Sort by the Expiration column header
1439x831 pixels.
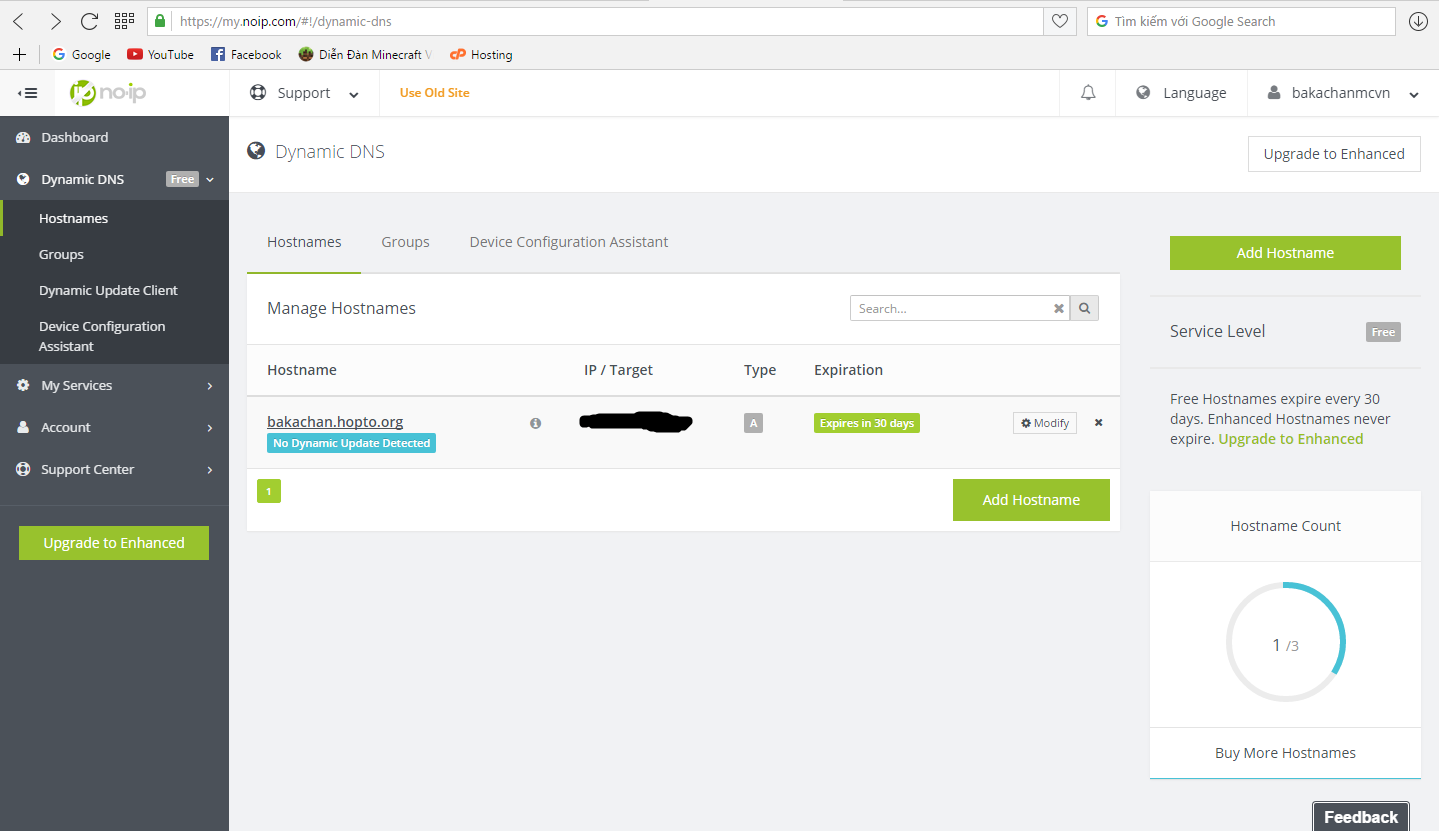point(848,370)
